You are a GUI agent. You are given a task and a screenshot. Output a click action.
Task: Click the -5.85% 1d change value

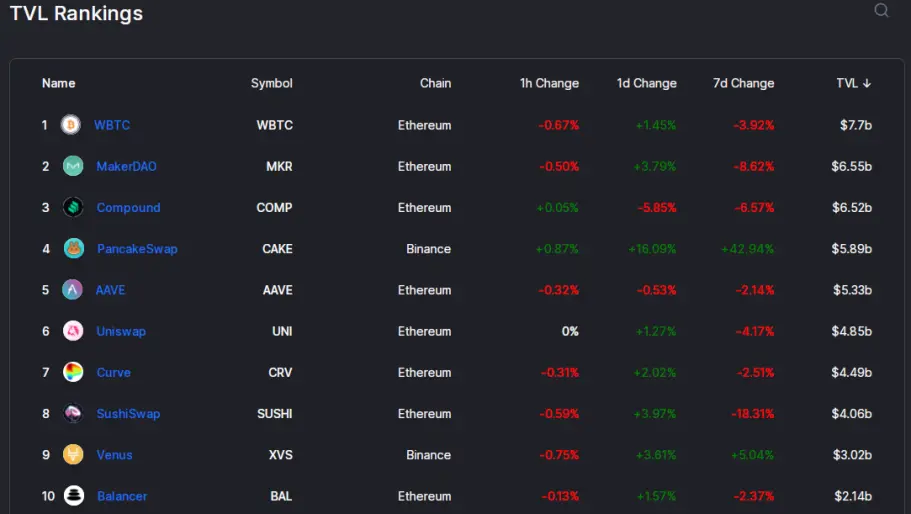[657, 207]
